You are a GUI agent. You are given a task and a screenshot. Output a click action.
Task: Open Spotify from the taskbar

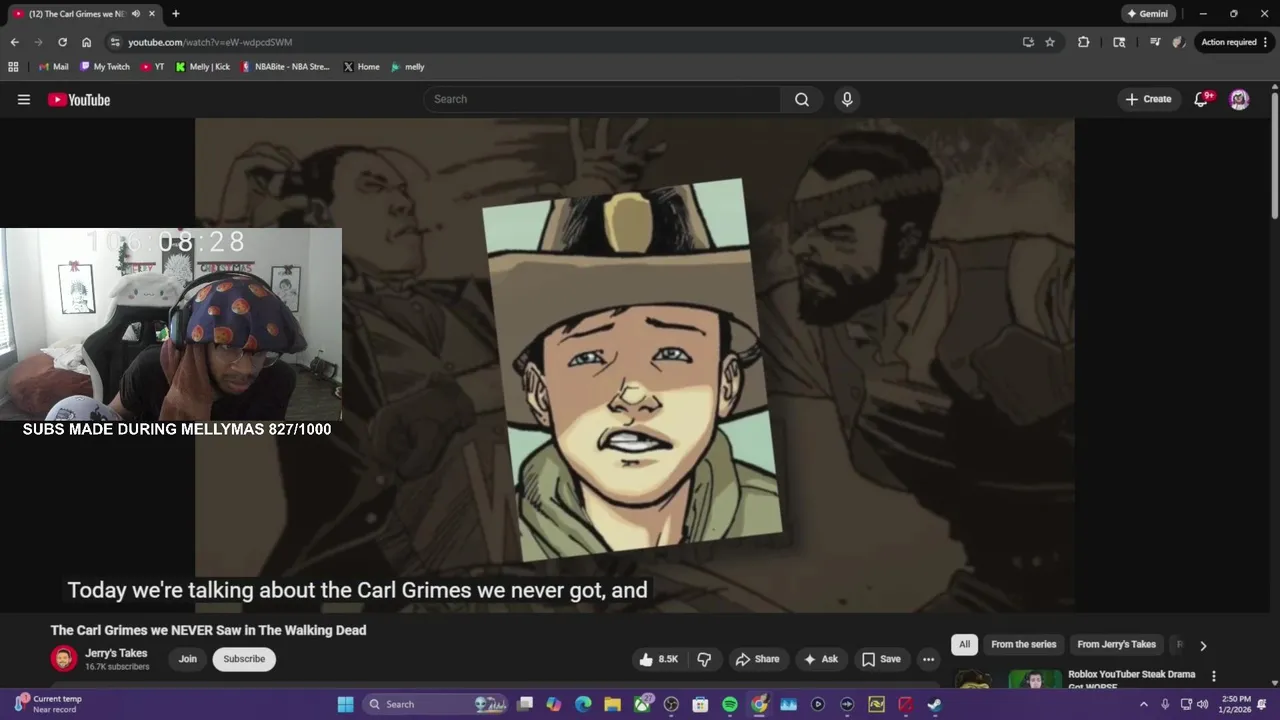[x=730, y=704]
